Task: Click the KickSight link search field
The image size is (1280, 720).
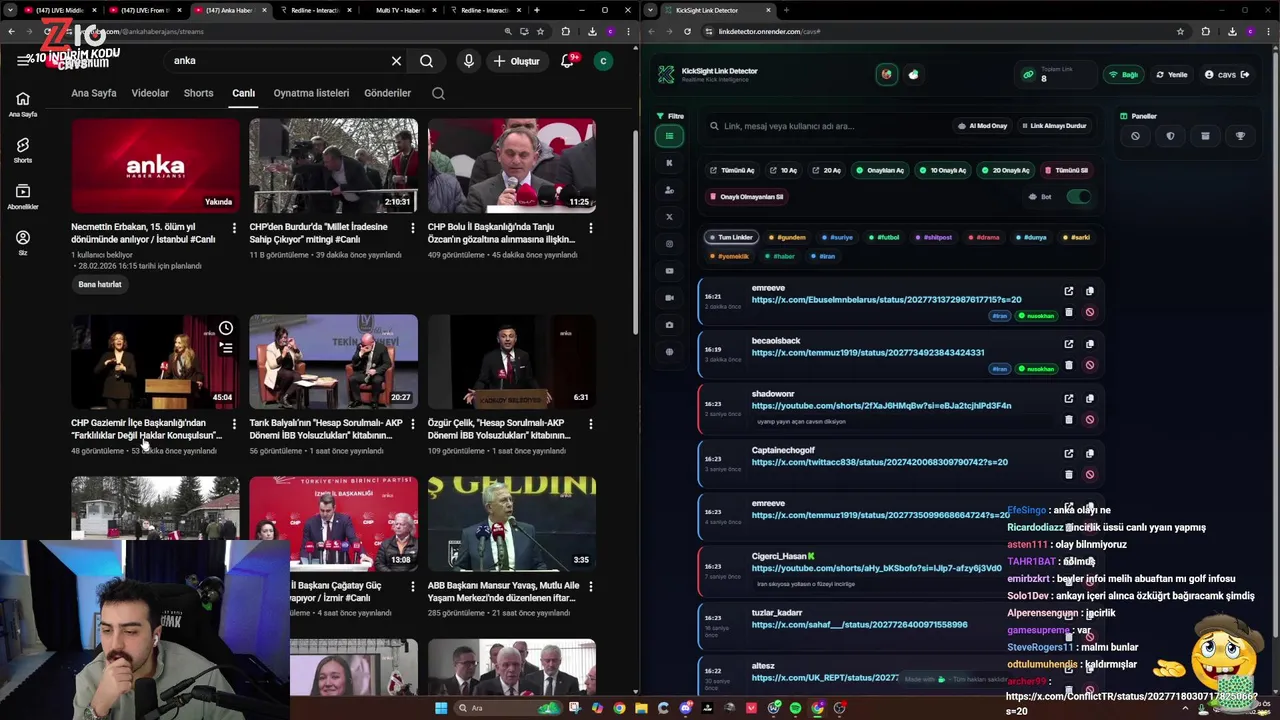Action: click(x=826, y=126)
